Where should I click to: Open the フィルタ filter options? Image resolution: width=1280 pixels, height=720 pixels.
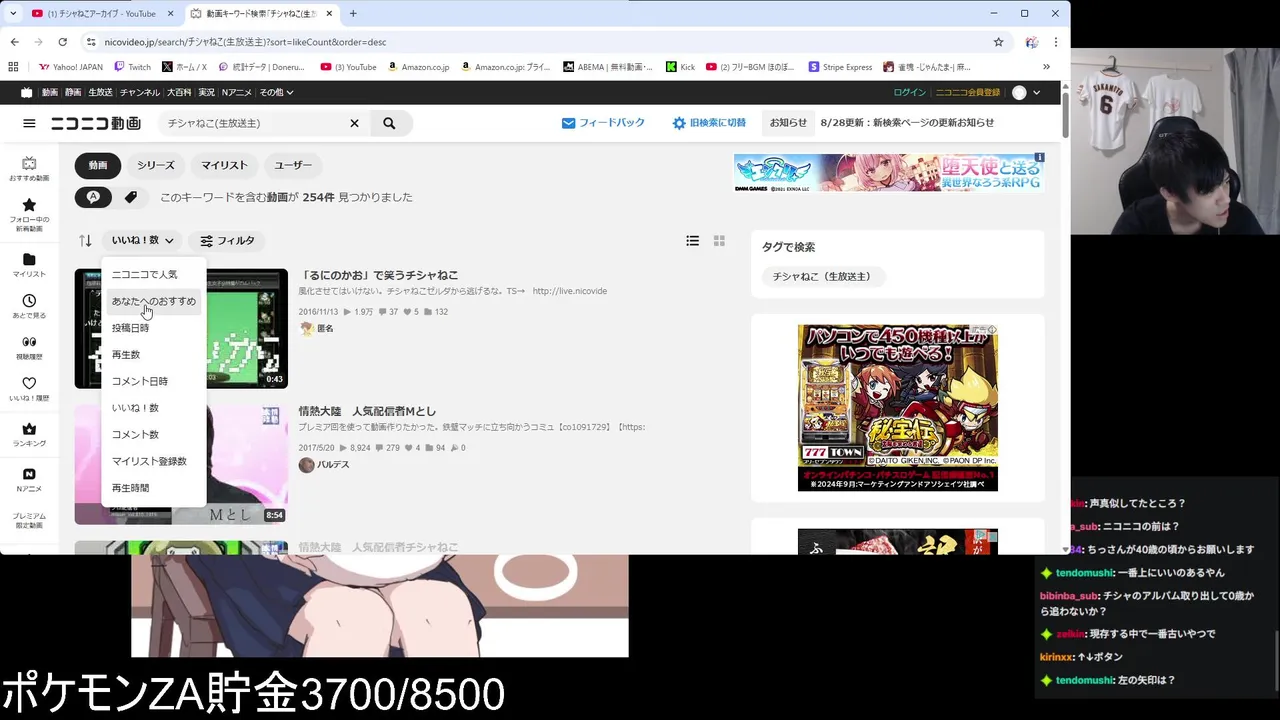click(227, 241)
